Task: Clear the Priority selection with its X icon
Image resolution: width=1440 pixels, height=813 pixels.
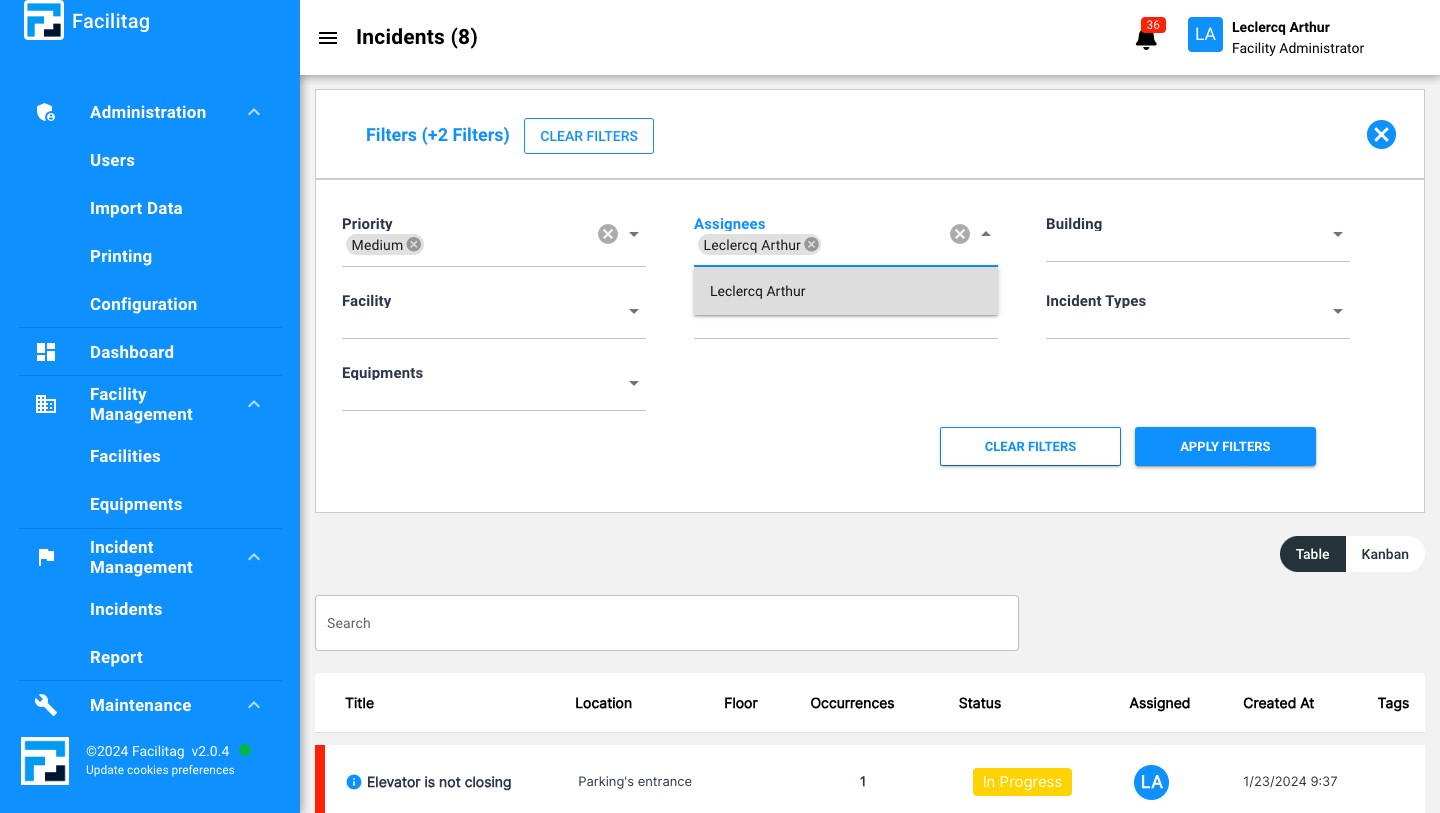Action: [x=607, y=233]
